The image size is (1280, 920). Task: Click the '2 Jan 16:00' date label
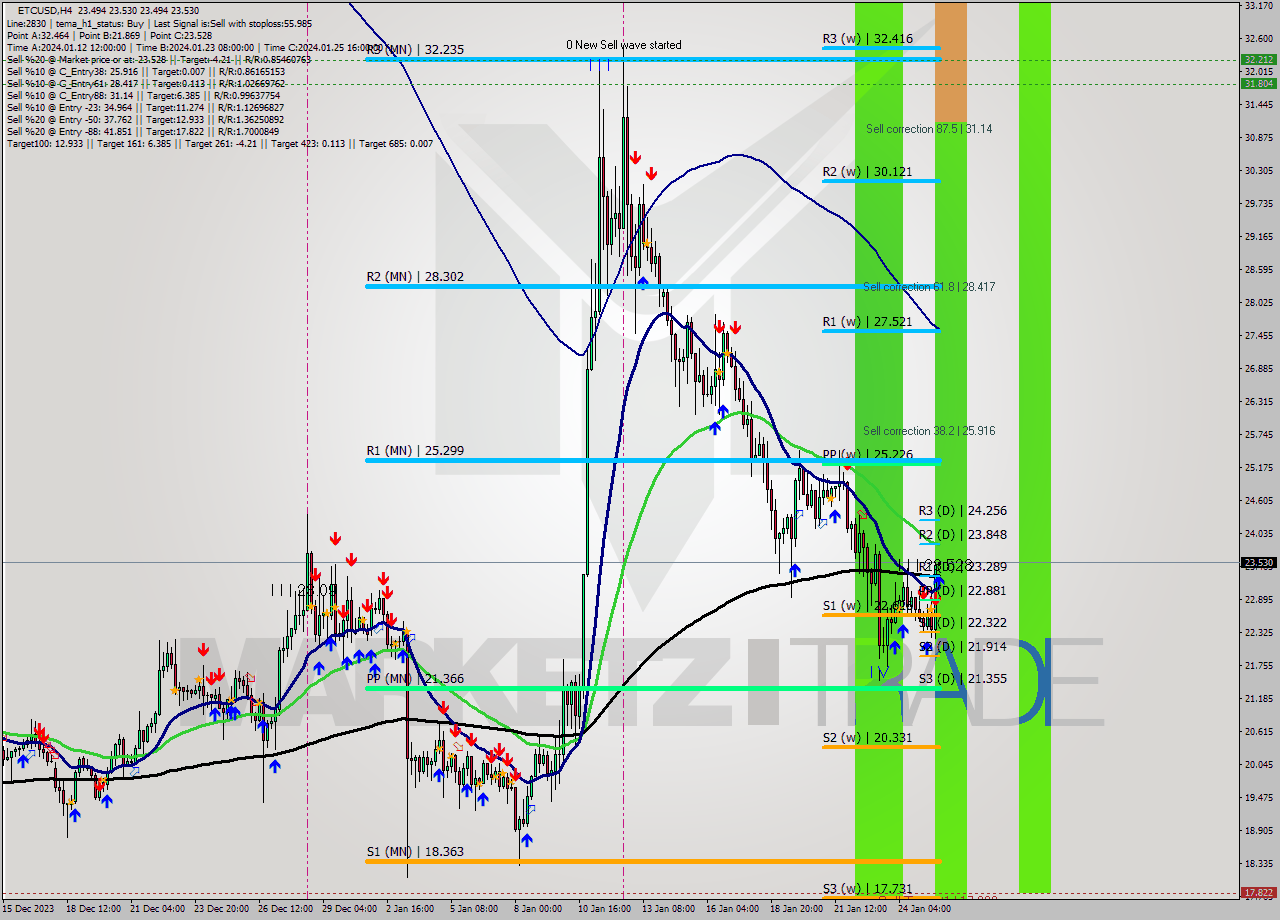(411, 909)
